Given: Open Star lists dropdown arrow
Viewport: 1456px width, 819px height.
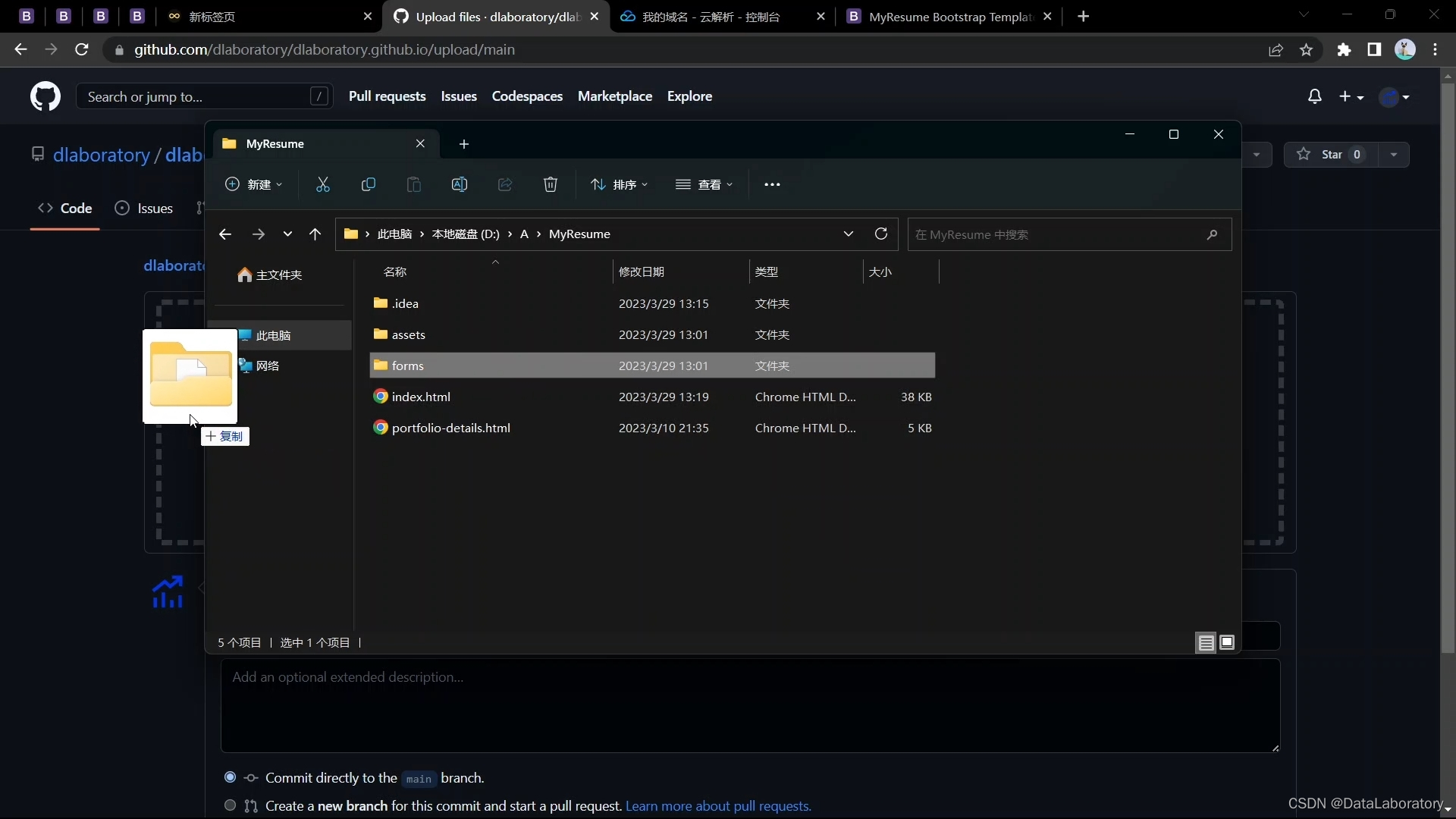Looking at the screenshot, I should [x=1394, y=155].
